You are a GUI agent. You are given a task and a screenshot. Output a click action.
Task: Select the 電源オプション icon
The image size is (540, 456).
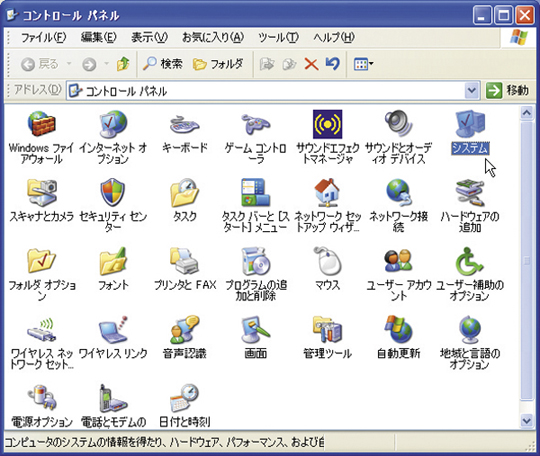click(x=42, y=398)
